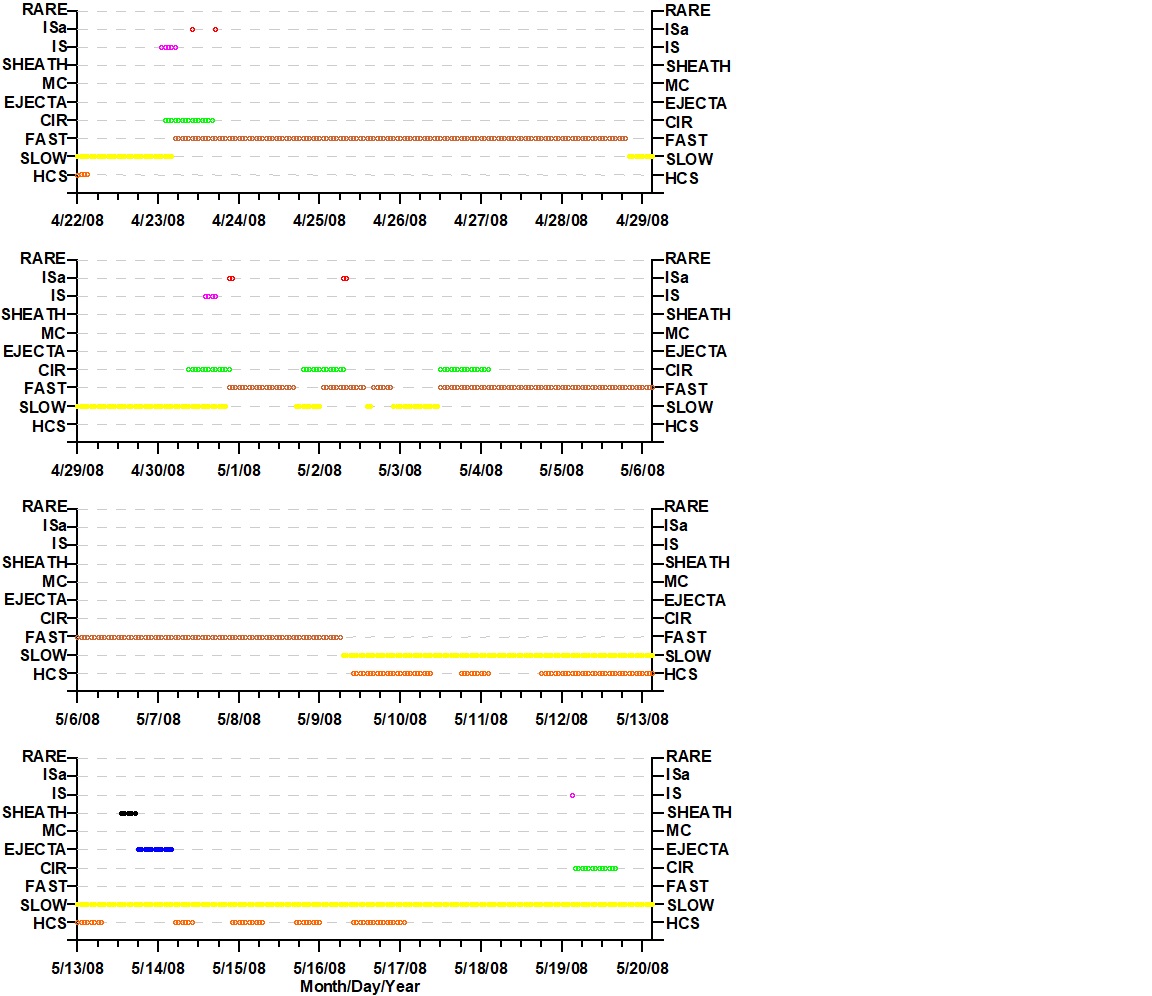The width and height of the screenshot is (1152, 996).
Task: Select the green CIR segment near 5/2/08
Action: click(323, 369)
